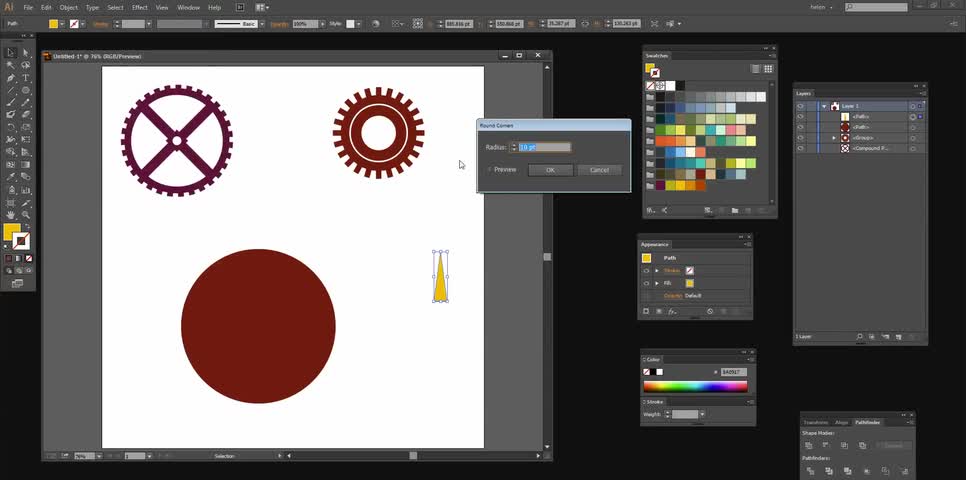The image size is (966, 480).
Task: Click Clear Appearance icon in Appearance panel
Action: click(x=710, y=312)
